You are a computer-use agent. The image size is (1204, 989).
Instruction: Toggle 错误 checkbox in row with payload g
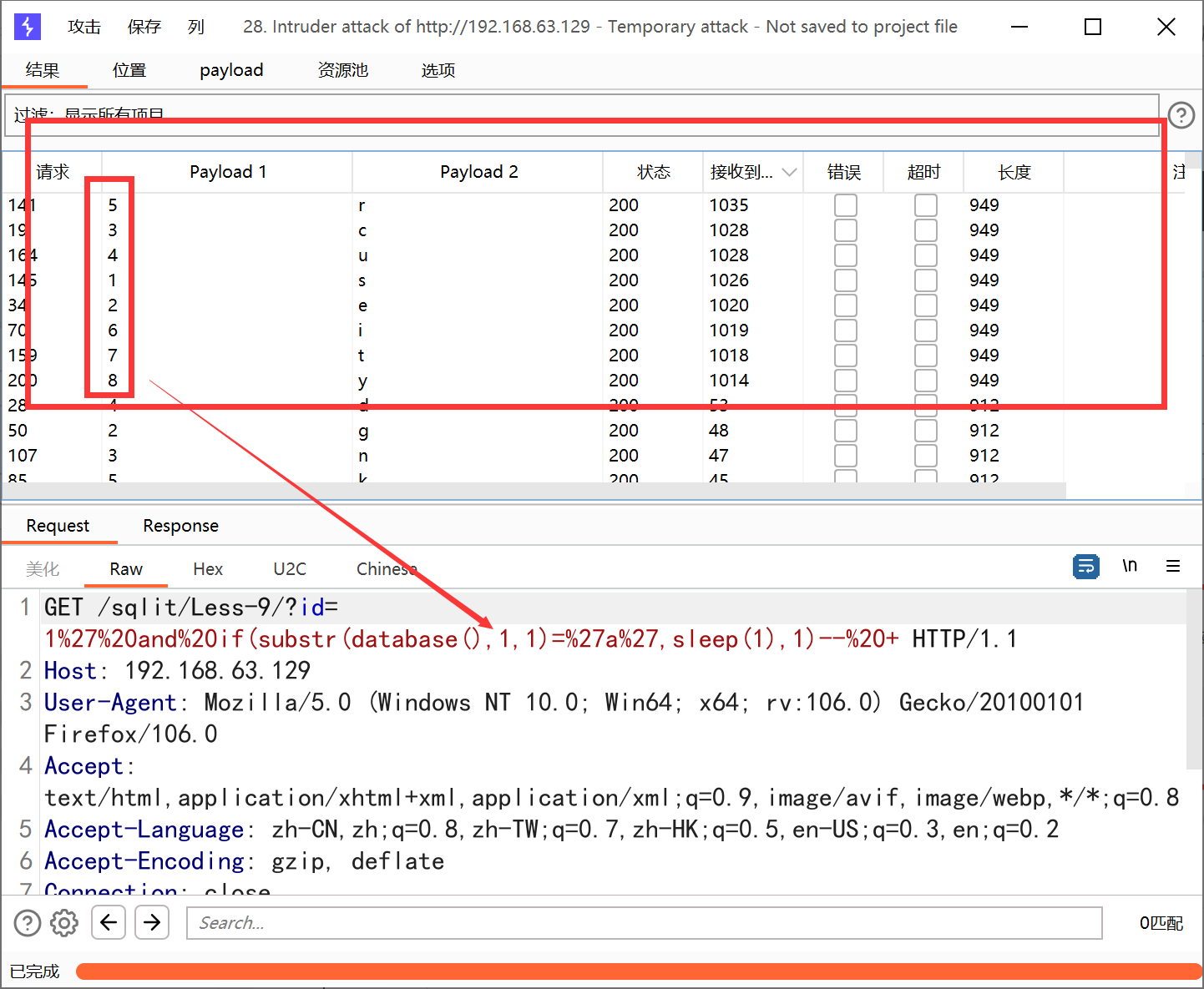[846, 431]
